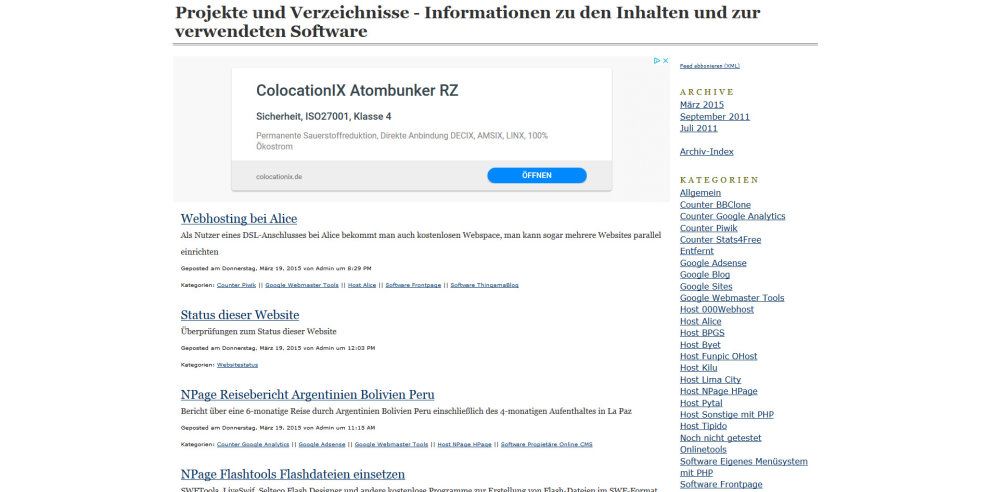990x492 pixels.
Task: Click the AdChoices info triangle icon
Action: tap(656, 61)
